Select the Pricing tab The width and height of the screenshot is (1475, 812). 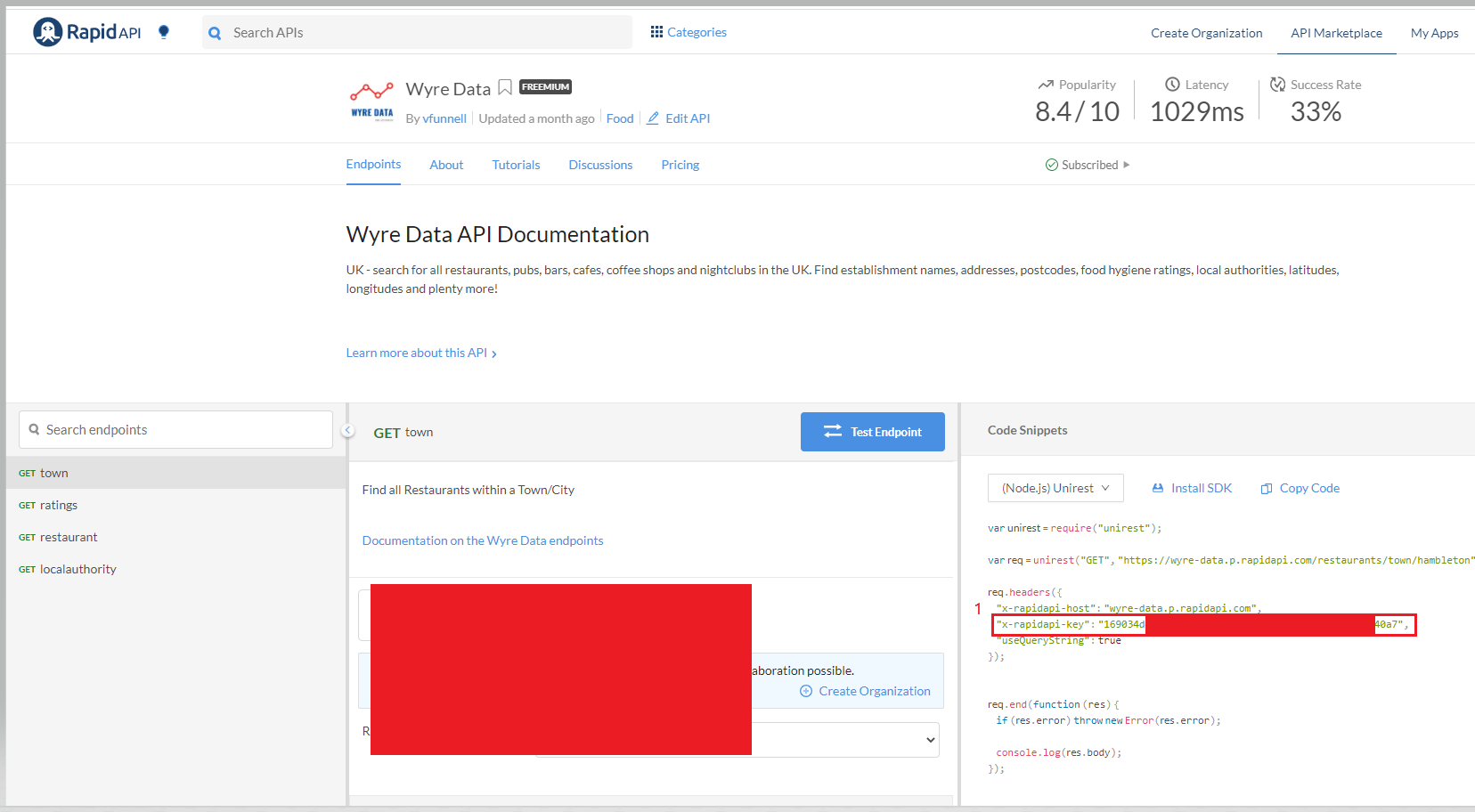pyautogui.click(x=680, y=165)
